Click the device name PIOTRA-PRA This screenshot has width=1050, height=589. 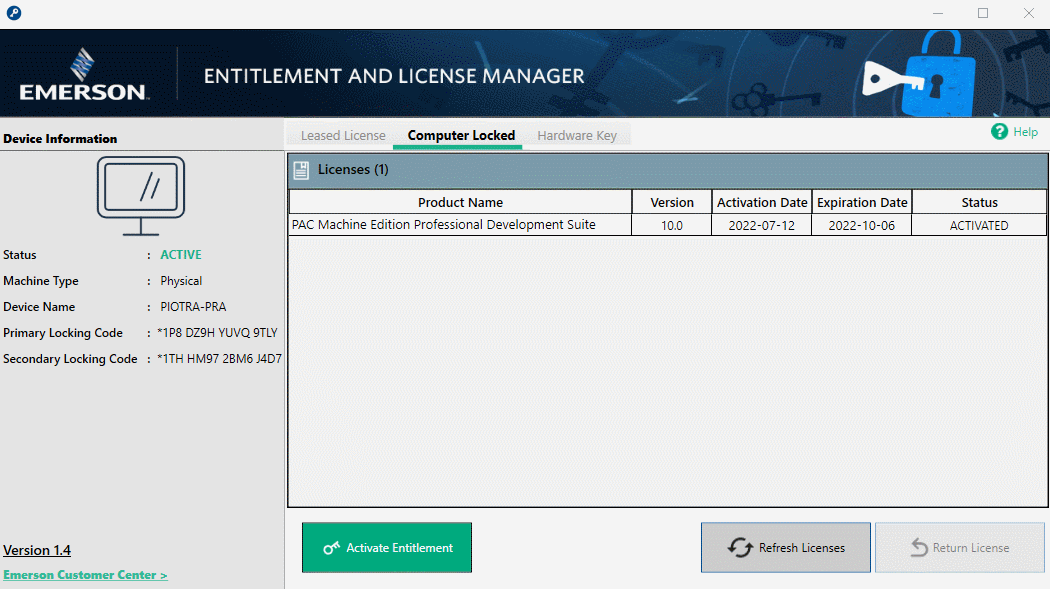point(193,307)
